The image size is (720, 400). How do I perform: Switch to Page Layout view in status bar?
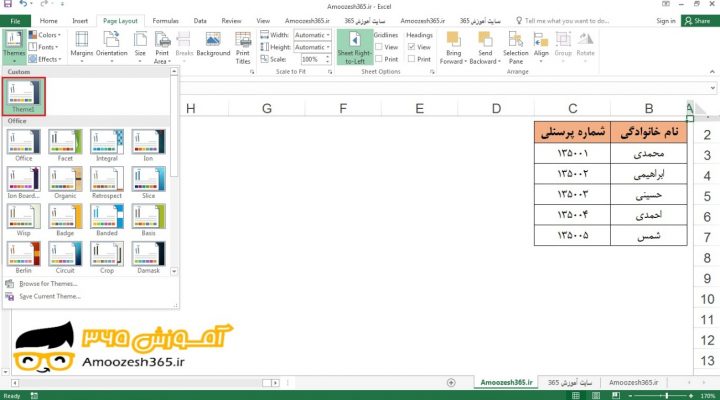coord(596,395)
